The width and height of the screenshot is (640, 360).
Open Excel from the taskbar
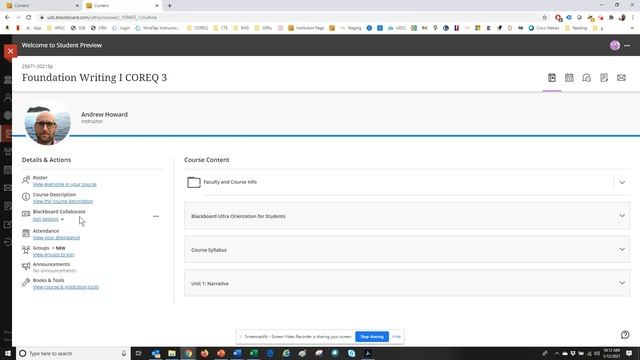tap(253, 353)
